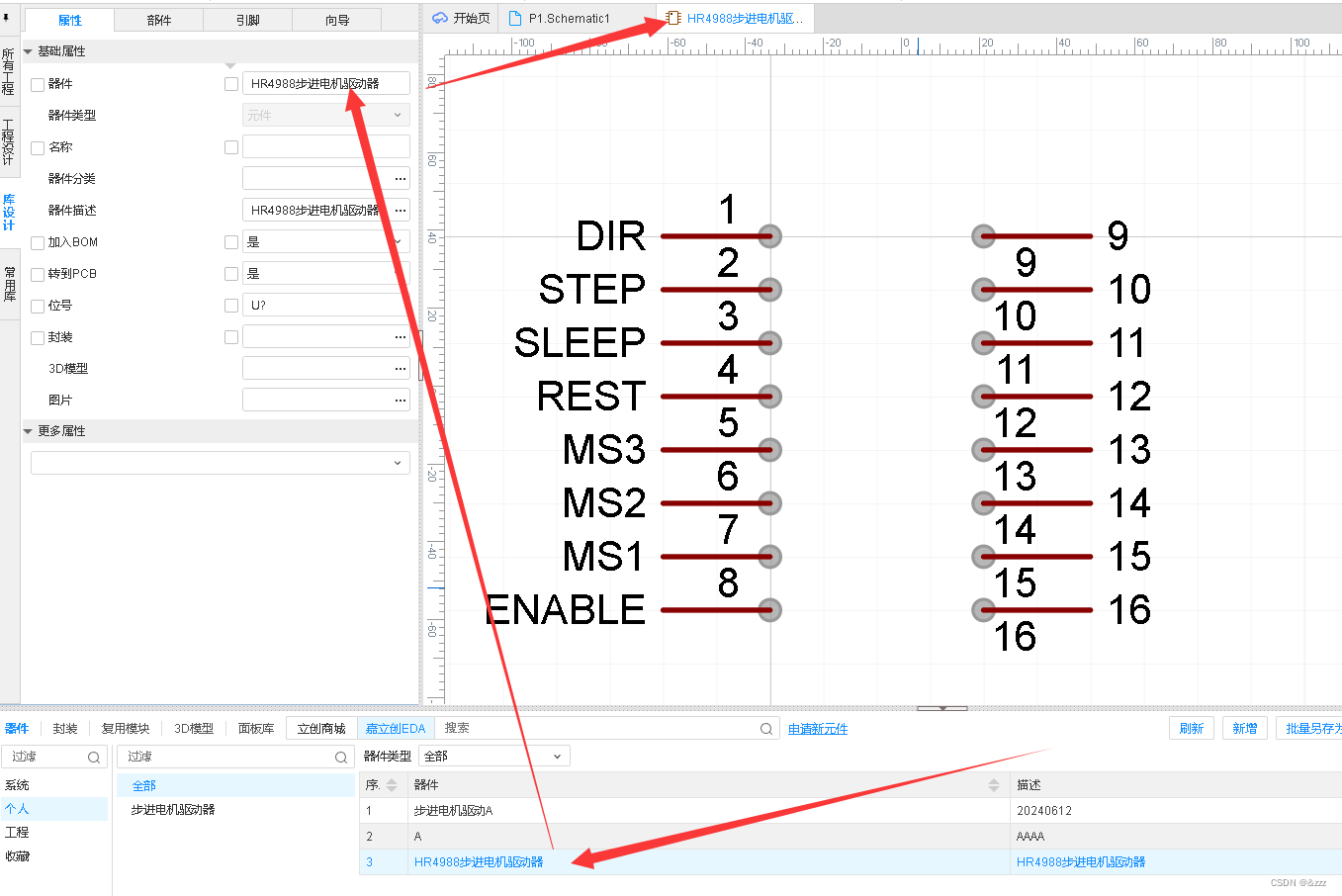Screen dimensions: 1342x896
Task: Click the pin icon above the sidebar
Action: point(8,18)
